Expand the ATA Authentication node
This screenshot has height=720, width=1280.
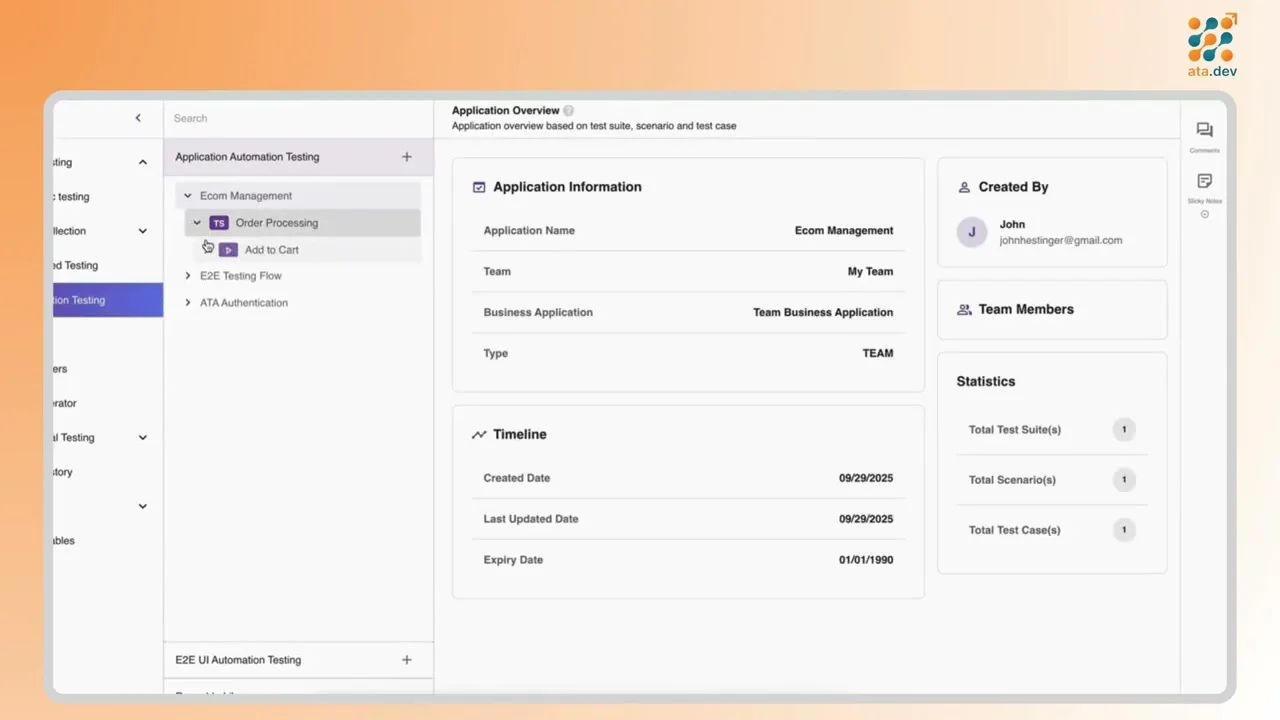[x=188, y=302]
